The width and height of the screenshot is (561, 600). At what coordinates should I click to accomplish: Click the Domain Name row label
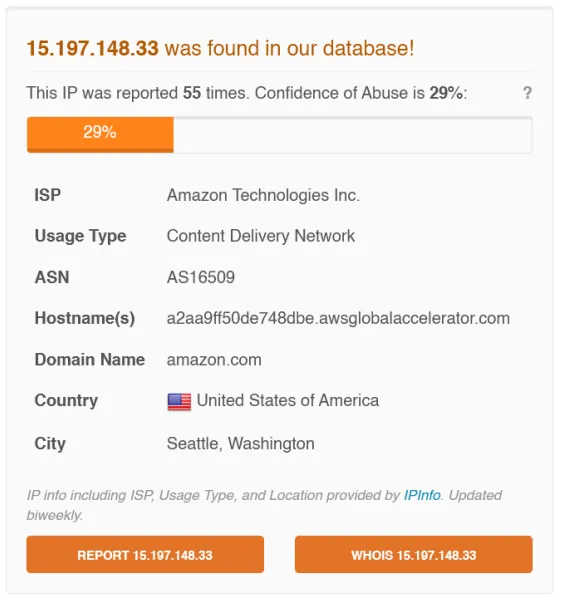point(90,360)
